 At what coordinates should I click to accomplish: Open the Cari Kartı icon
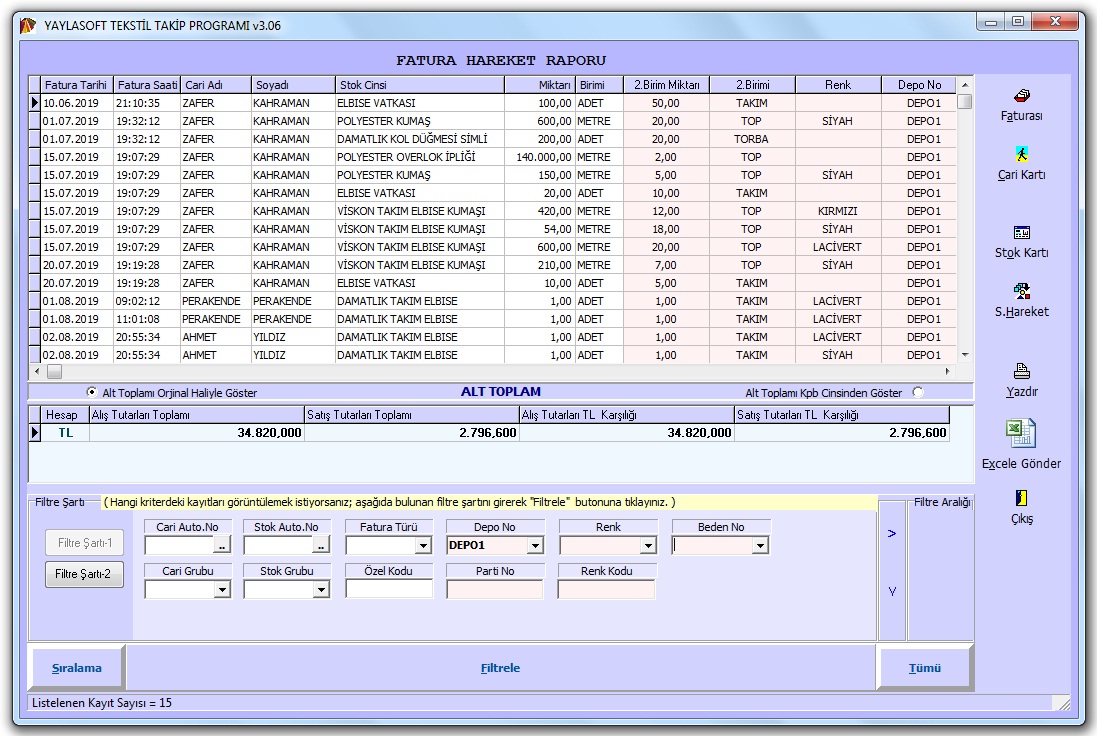(1021, 155)
